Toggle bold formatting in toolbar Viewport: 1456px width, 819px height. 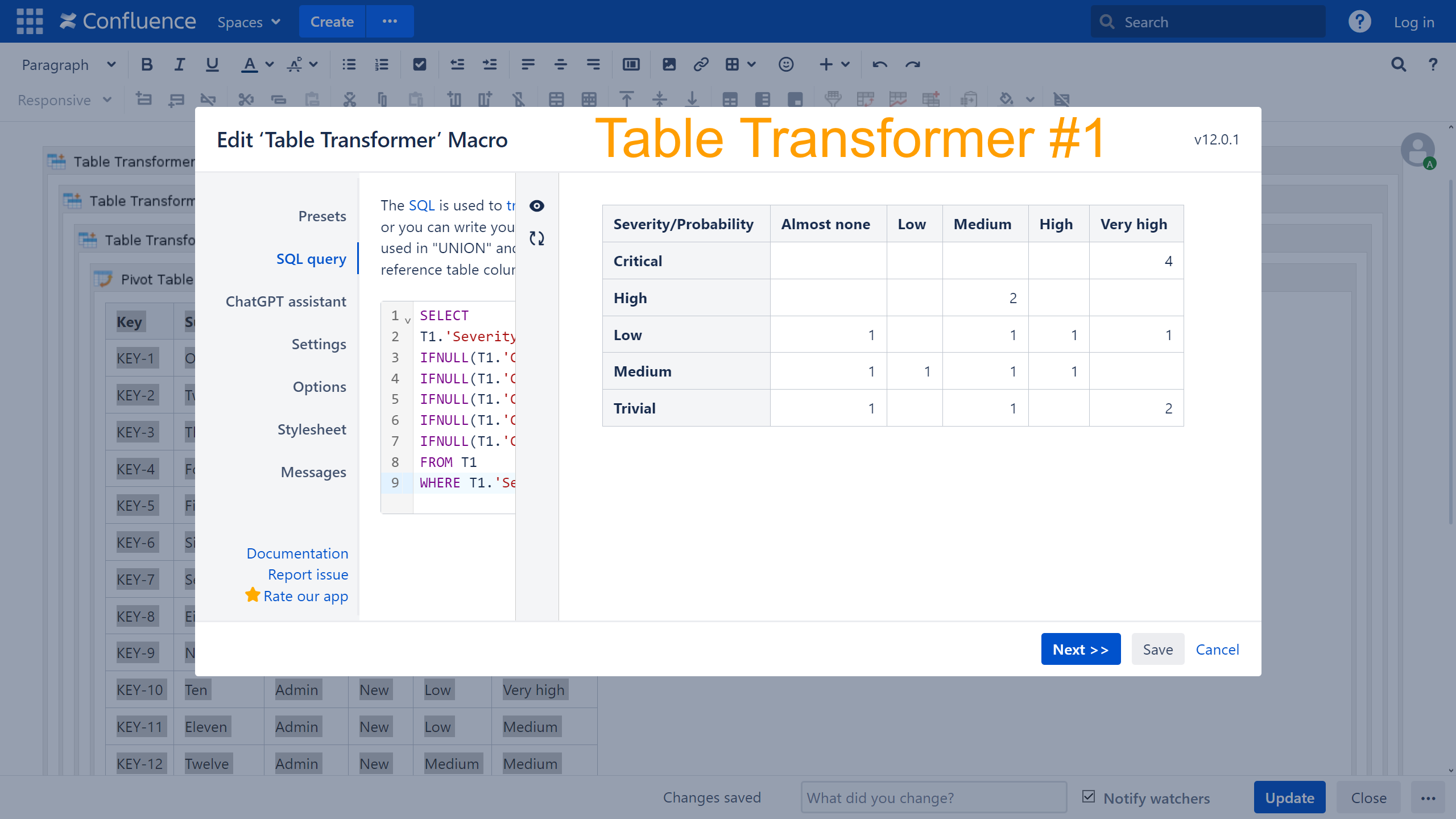[147, 65]
